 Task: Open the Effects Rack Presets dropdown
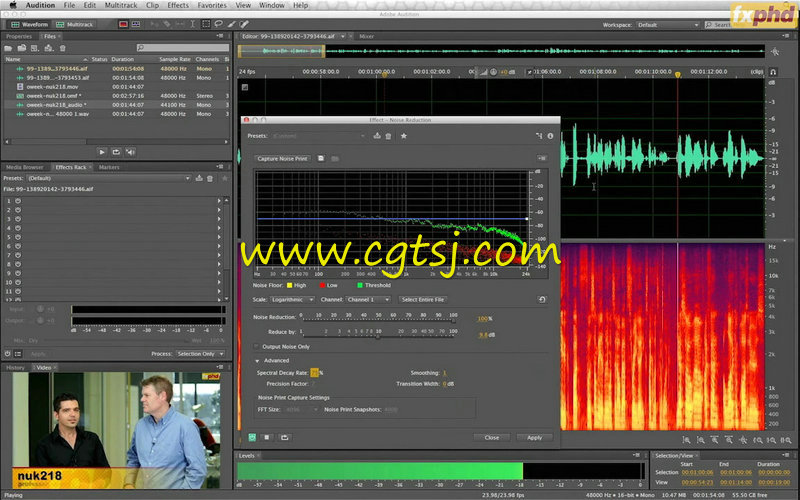(x=109, y=178)
